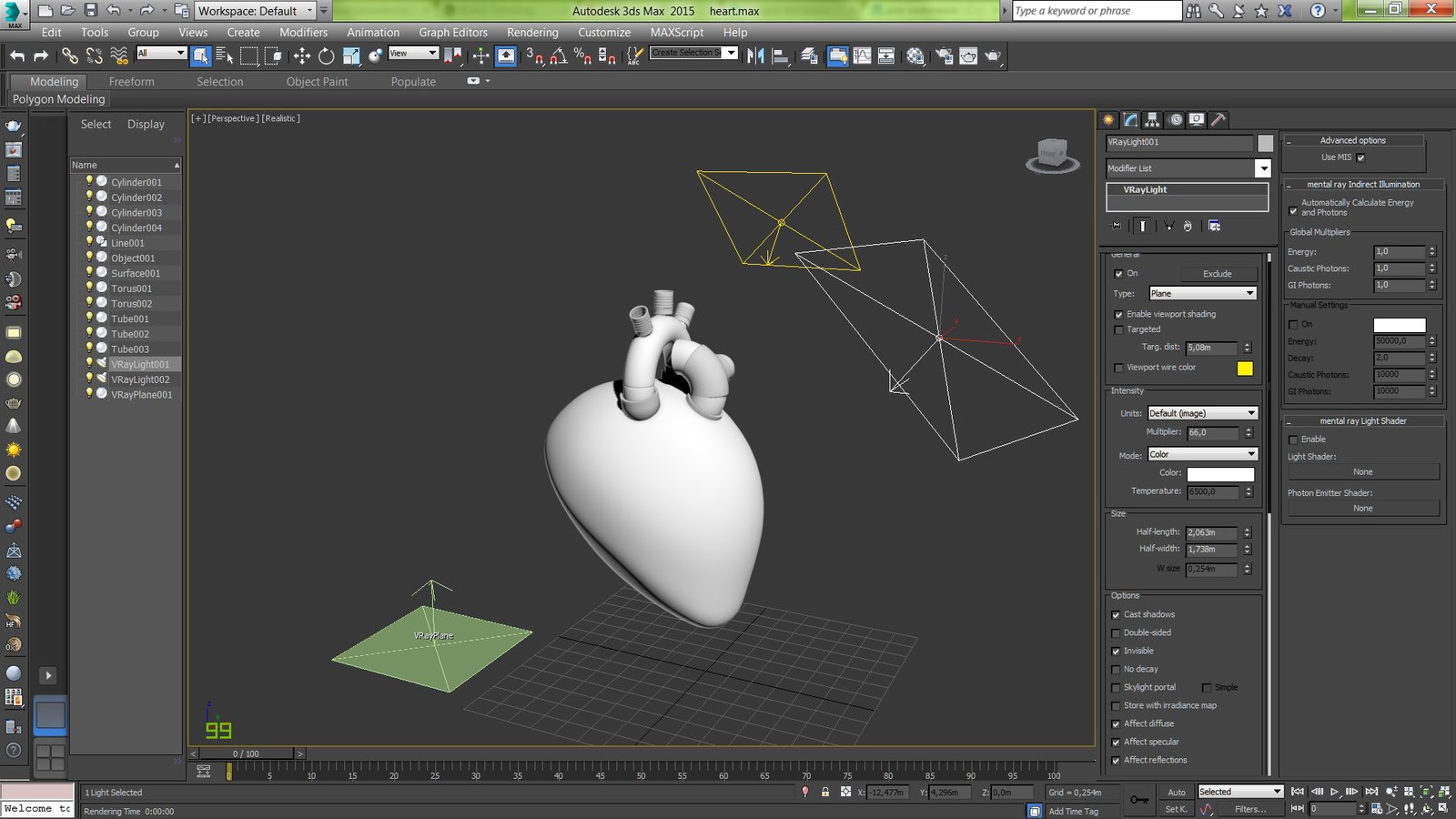Open the Utilities panel hammer icon
This screenshot has width=1456, height=819.
coord(1218,120)
